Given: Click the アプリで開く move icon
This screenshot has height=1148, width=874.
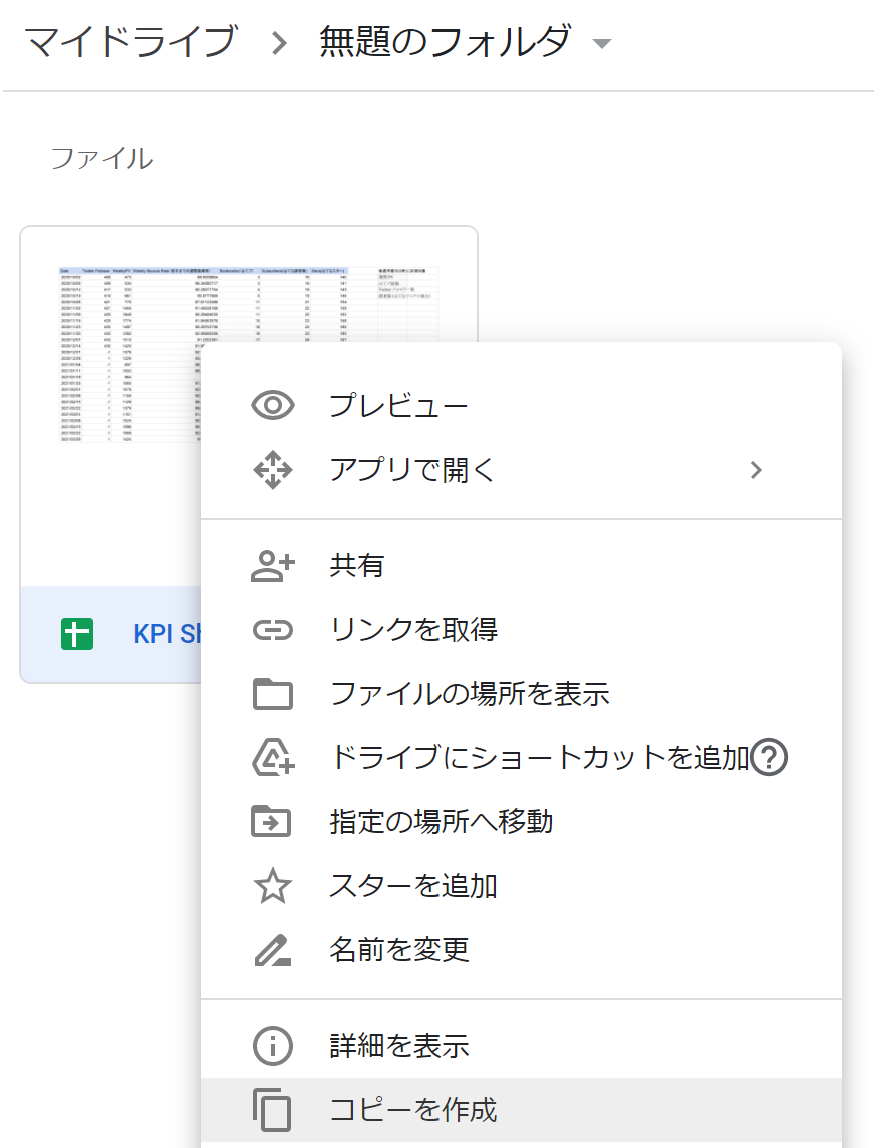Looking at the screenshot, I should click(271, 470).
